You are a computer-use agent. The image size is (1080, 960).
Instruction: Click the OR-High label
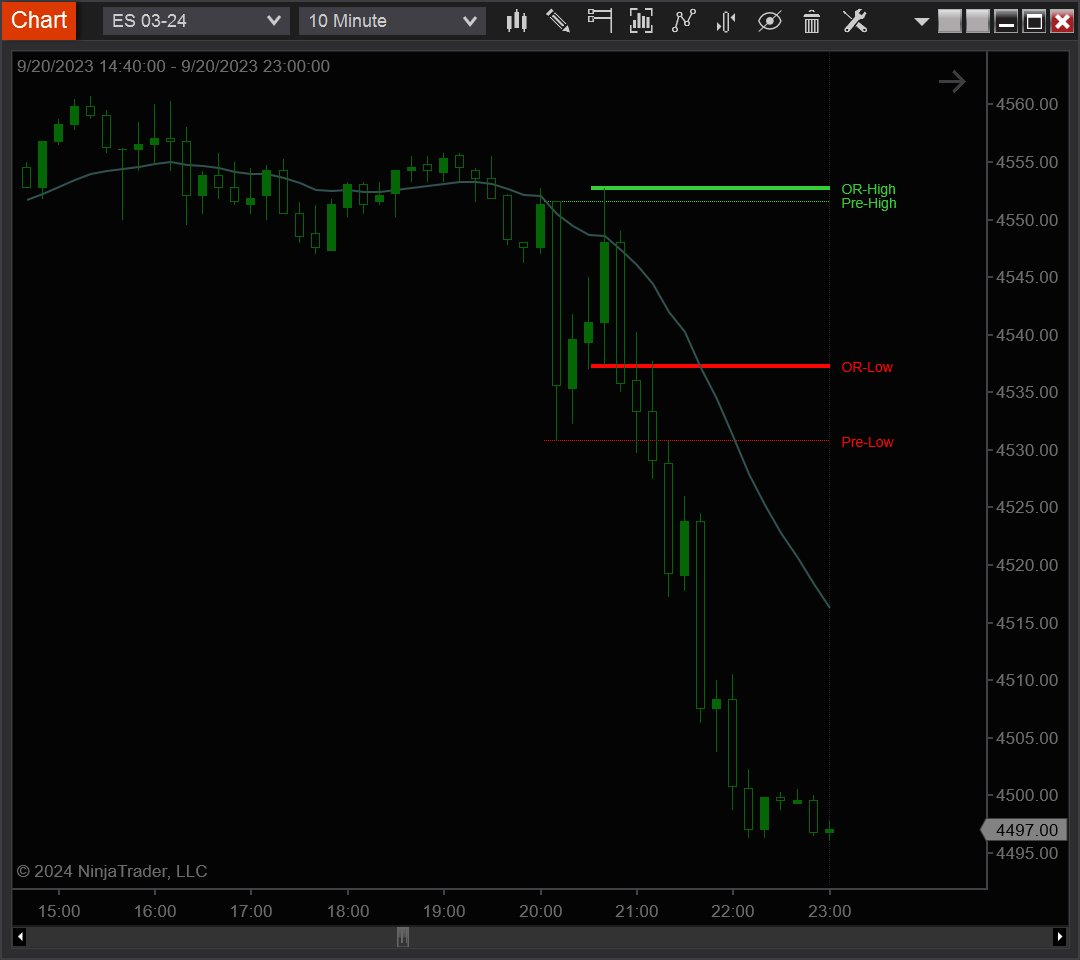click(x=868, y=189)
